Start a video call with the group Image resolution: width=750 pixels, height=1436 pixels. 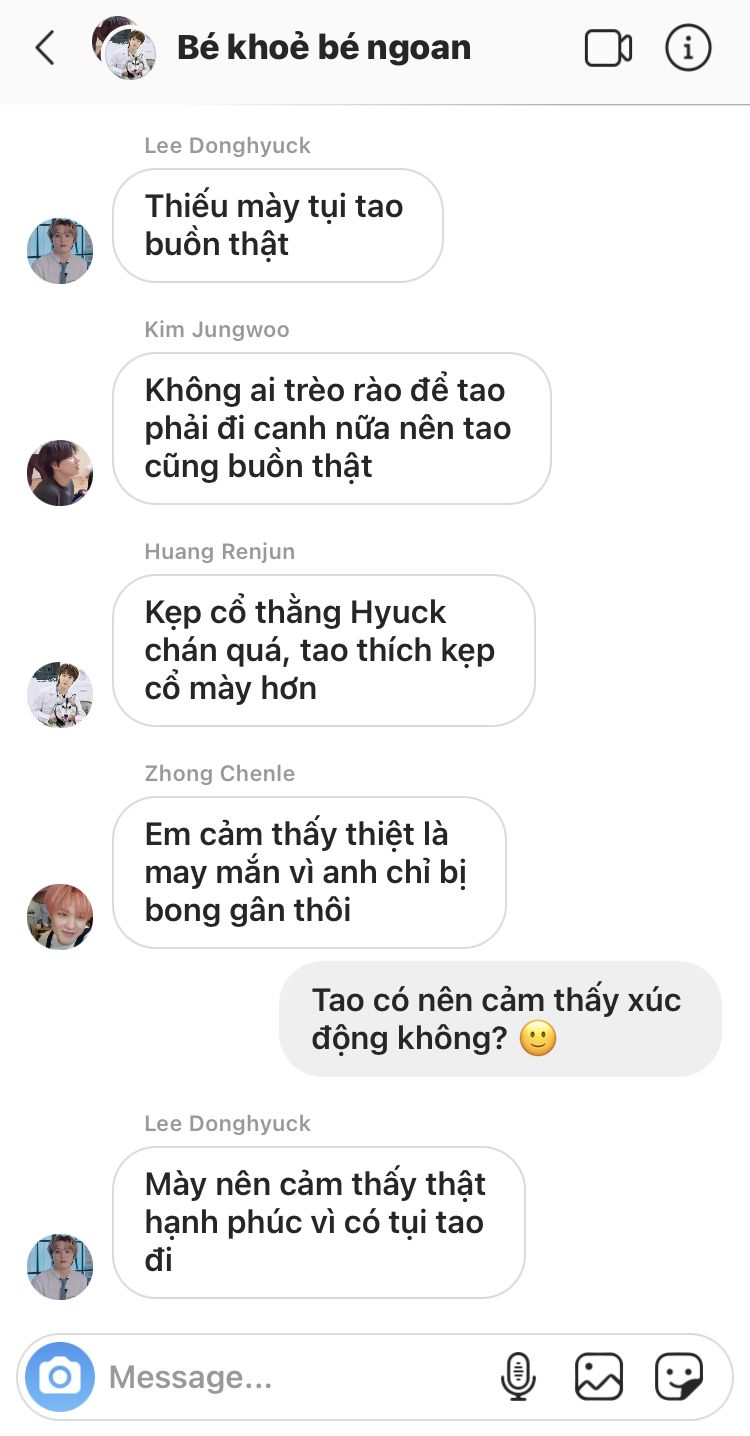608,48
